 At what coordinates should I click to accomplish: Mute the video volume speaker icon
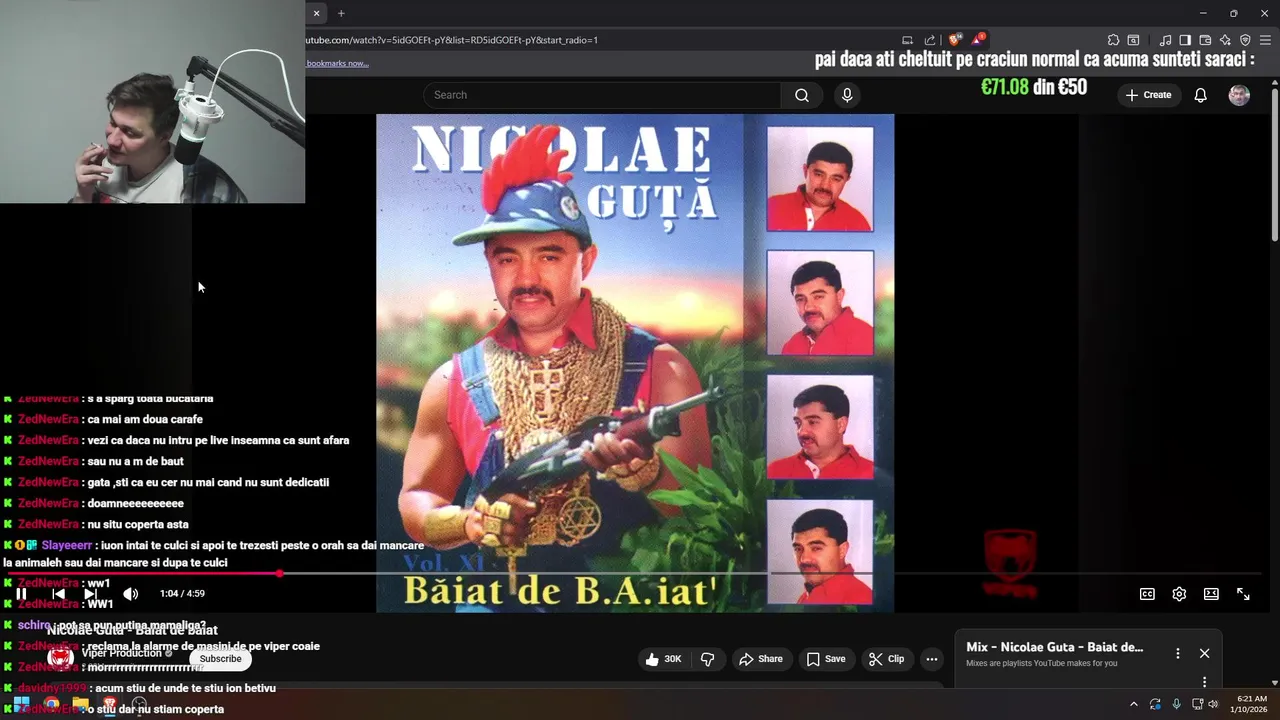click(x=130, y=594)
